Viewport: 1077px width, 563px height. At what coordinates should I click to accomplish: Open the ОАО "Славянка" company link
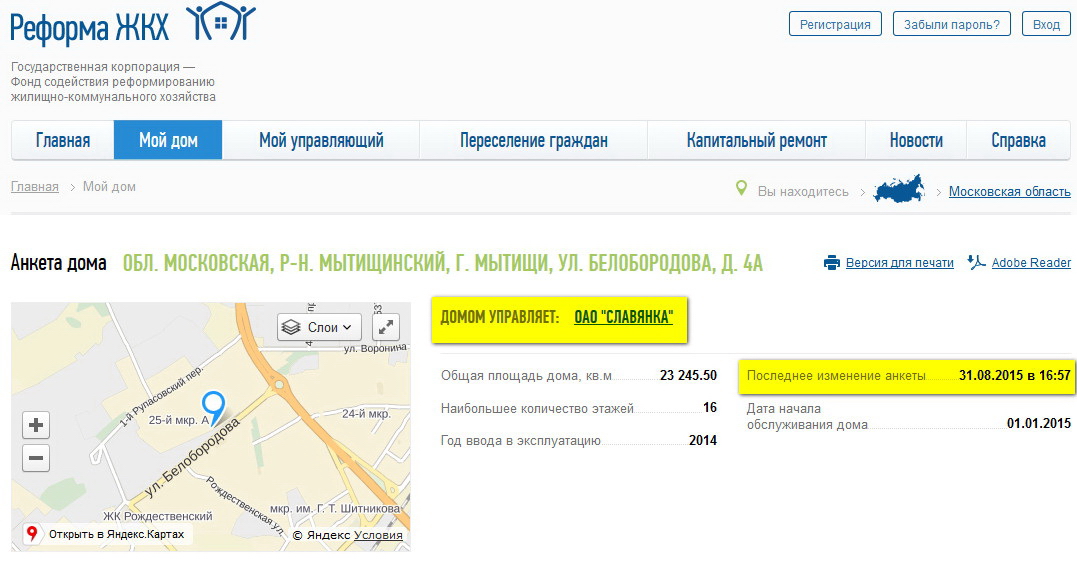(x=623, y=317)
